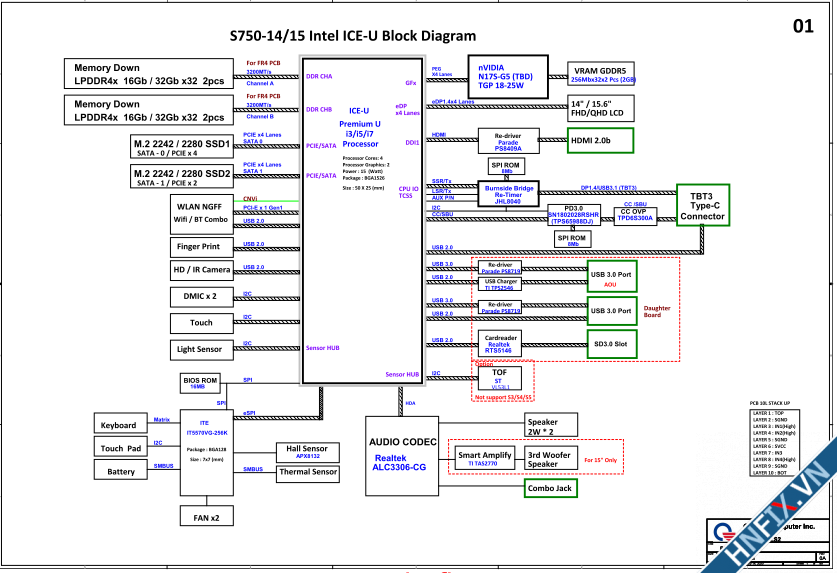Image resolution: width=837 pixels, height=573 pixels.
Task: Select the Combo Jack box
Action: 548,488
